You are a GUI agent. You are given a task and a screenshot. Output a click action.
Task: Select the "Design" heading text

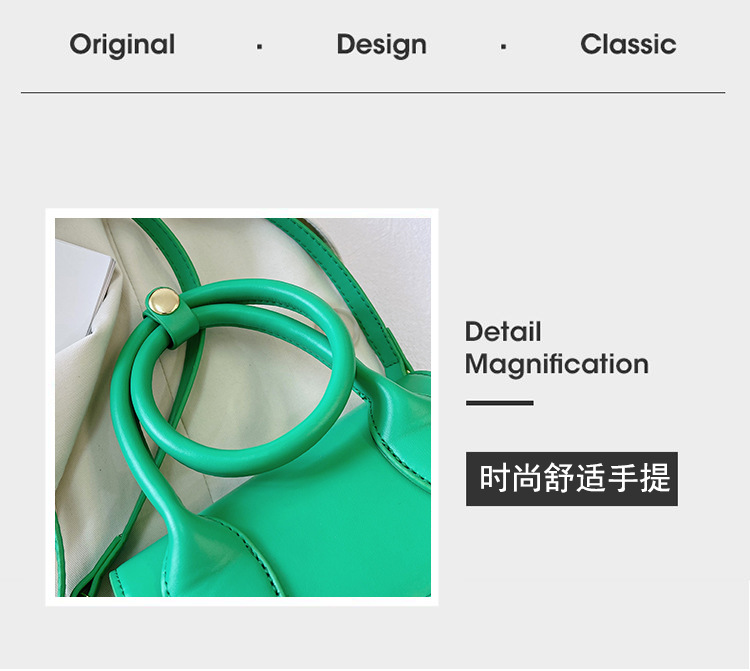pyautogui.click(x=381, y=45)
